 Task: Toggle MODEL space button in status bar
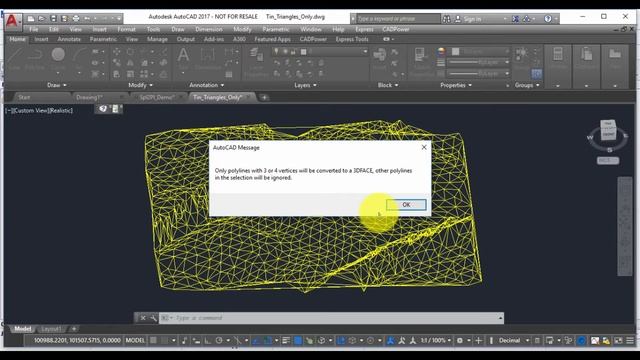[x=135, y=340]
